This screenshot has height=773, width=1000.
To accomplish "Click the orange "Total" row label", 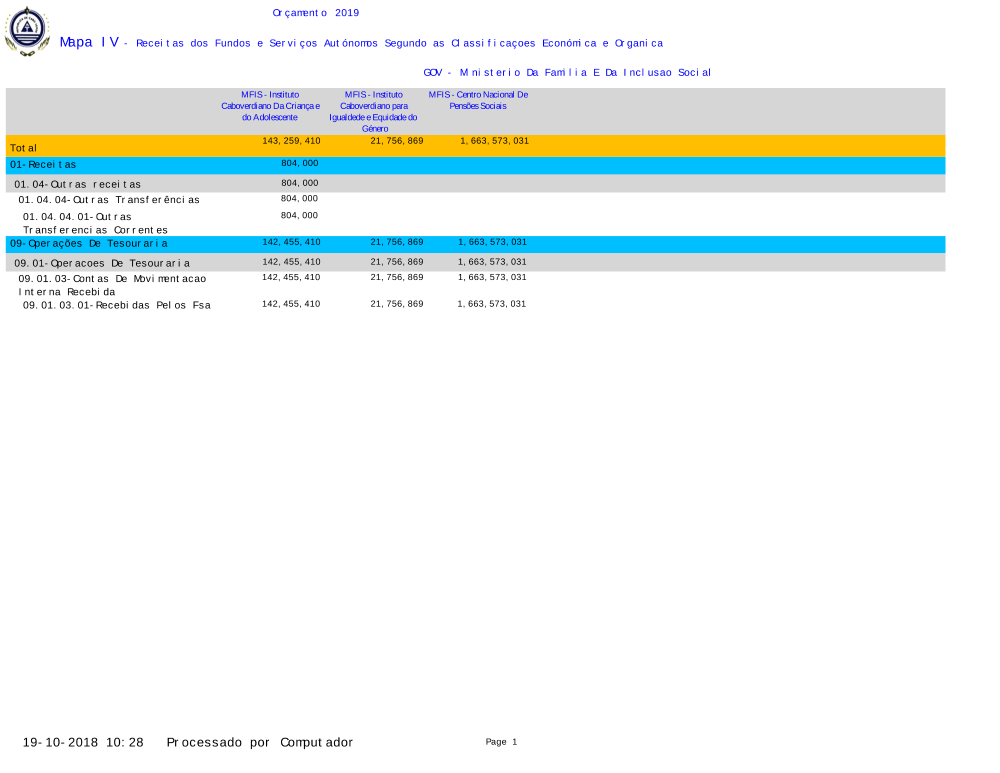I will point(24,148).
